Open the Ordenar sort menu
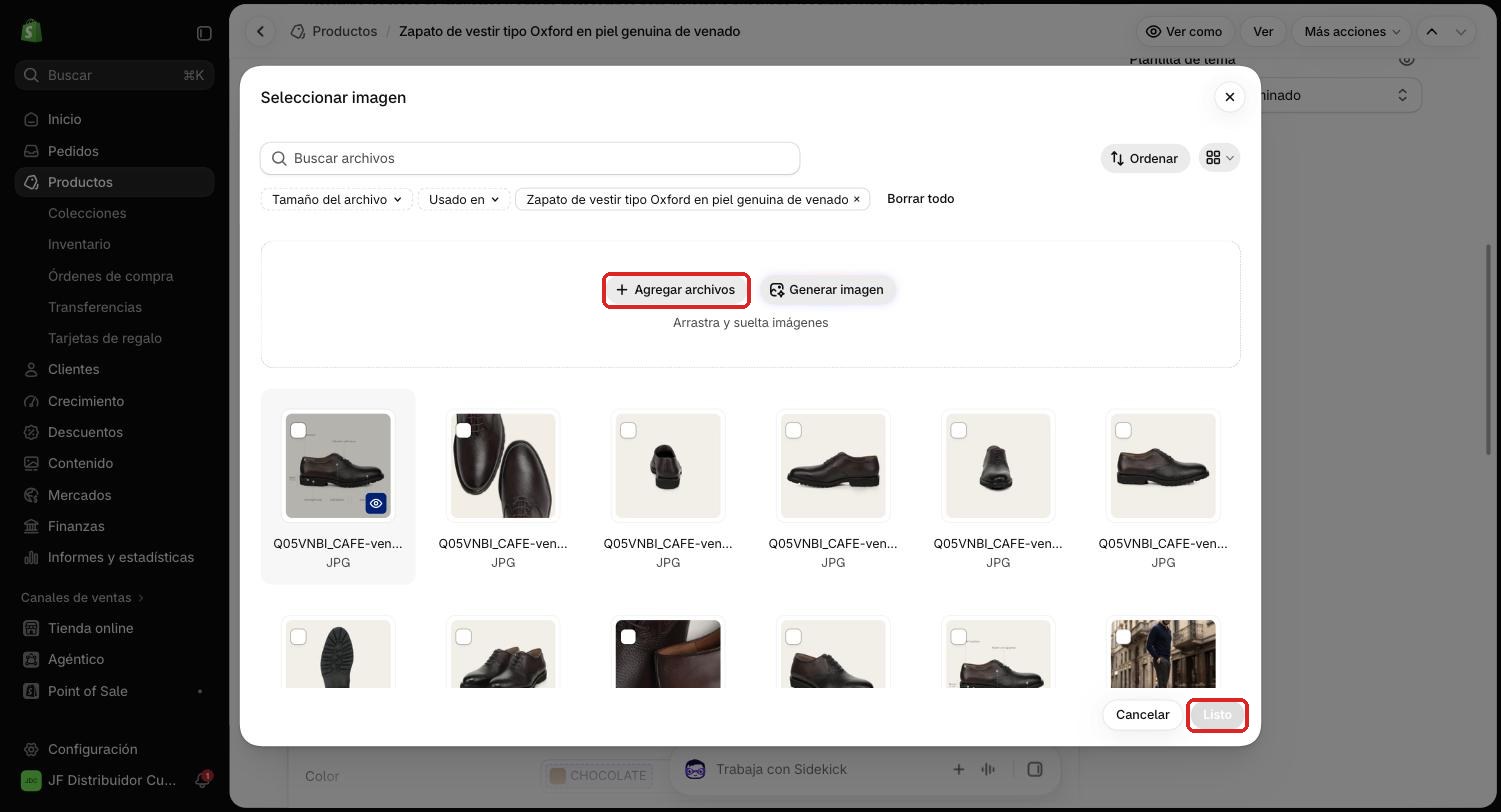This screenshot has width=1501, height=812. tap(1145, 158)
